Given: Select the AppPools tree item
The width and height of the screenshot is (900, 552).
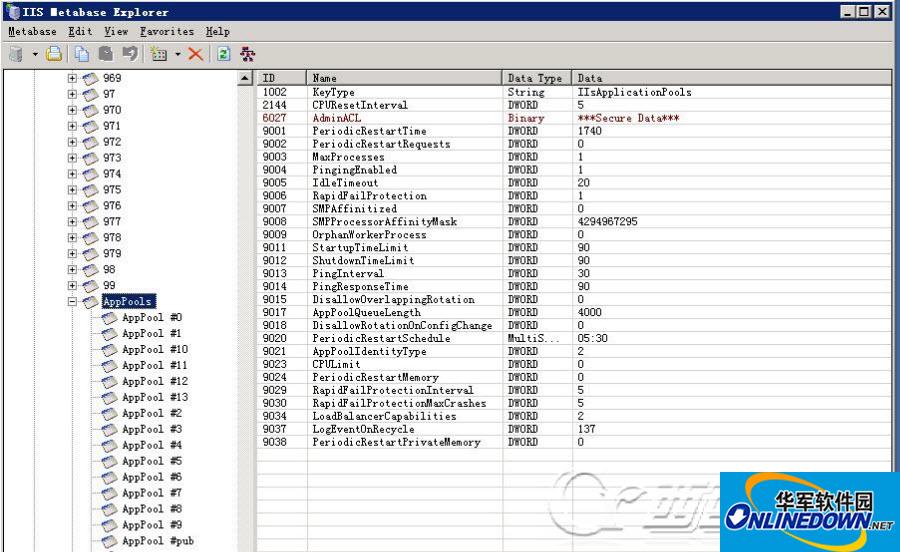Looking at the screenshot, I should coord(127,301).
